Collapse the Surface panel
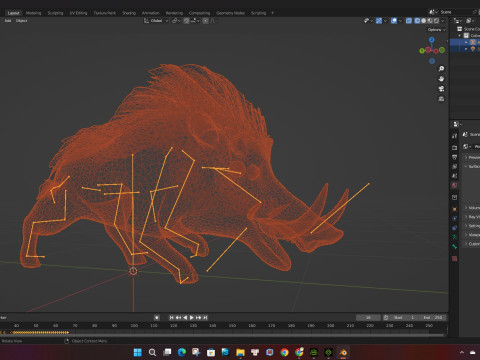 (x=473, y=166)
